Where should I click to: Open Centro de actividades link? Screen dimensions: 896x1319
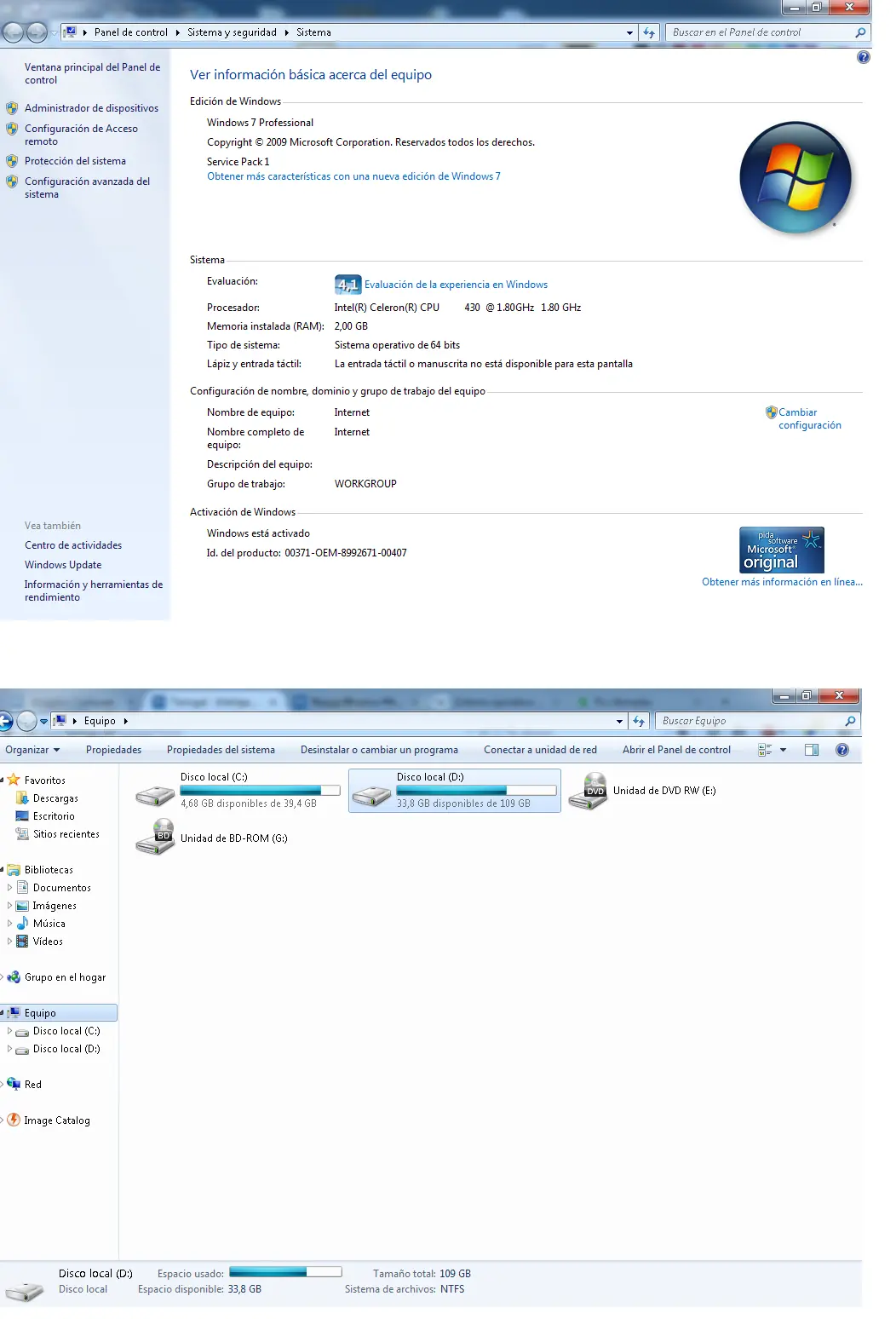pyautogui.click(x=73, y=545)
